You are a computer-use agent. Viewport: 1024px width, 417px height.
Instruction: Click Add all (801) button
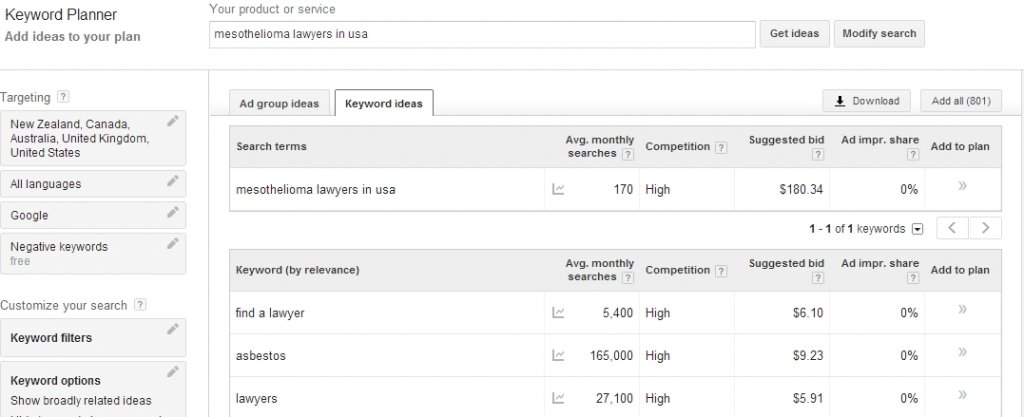[x=960, y=101]
